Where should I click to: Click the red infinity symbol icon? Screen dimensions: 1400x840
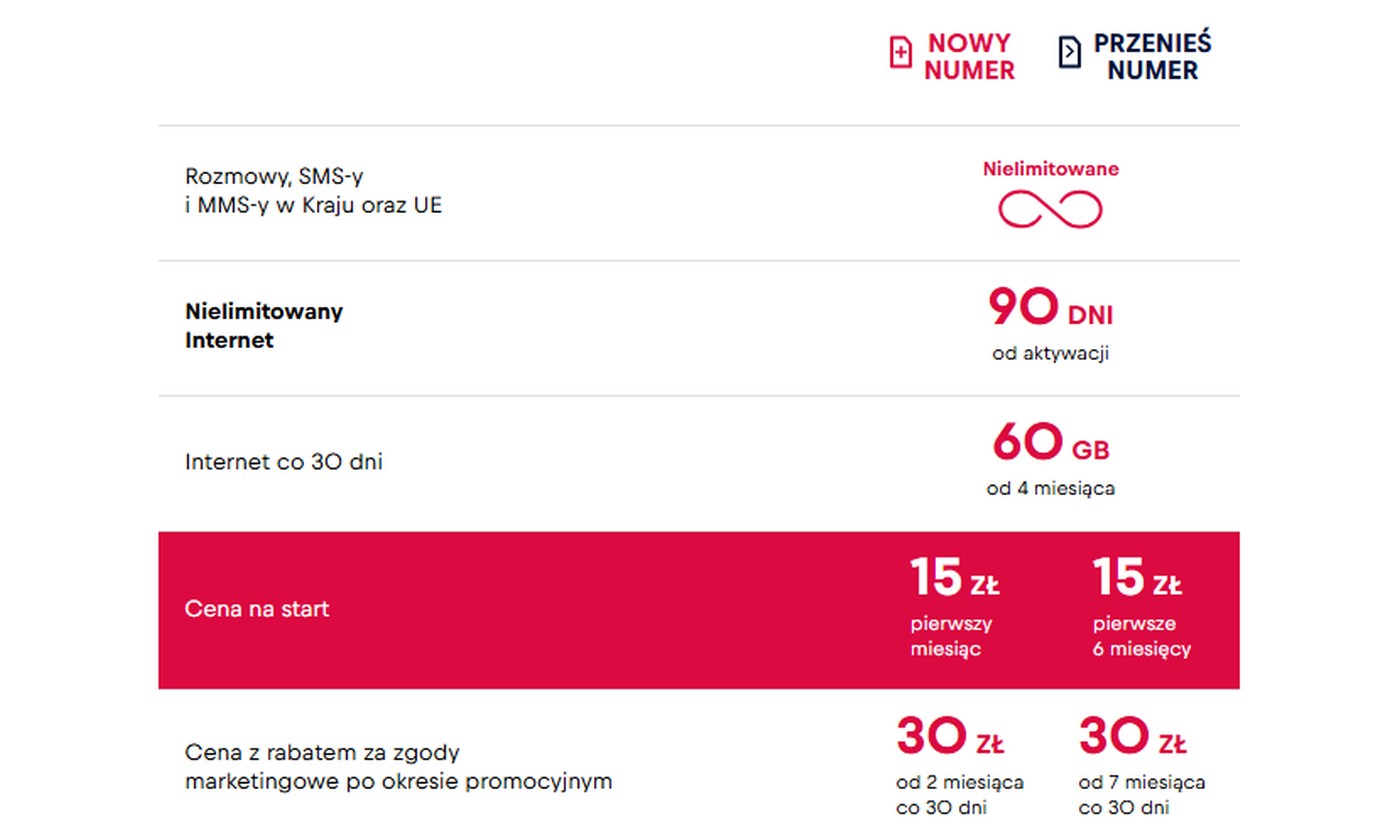point(1050,209)
